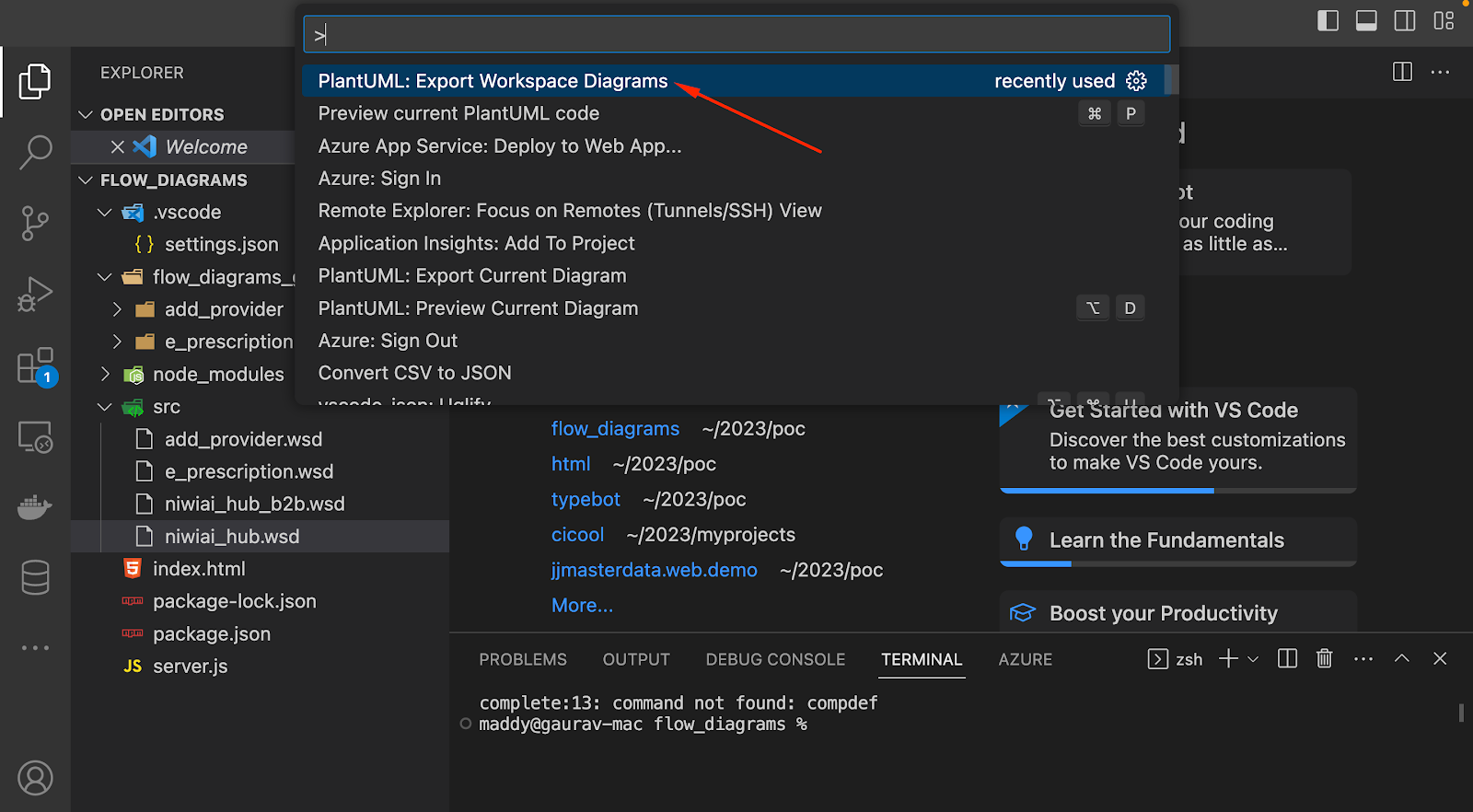The image size is (1473, 812).
Task: Collapse the OPEN EDITORS section
Action: coord(86,114)
